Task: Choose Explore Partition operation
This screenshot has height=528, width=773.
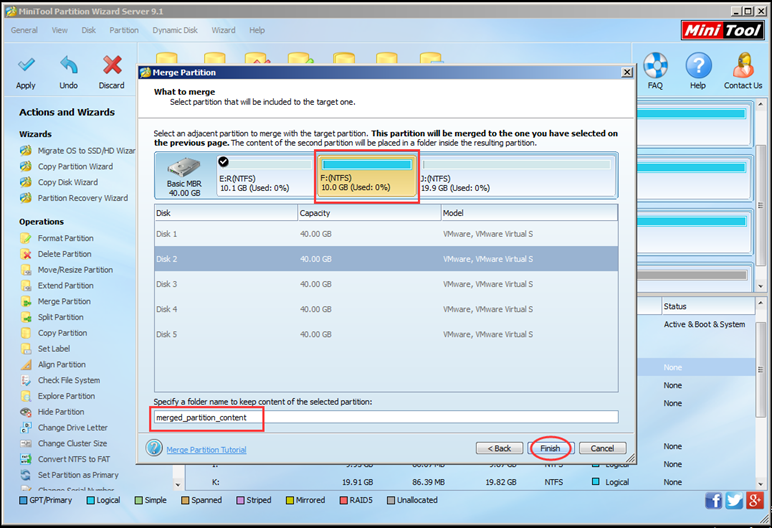Action: click(x=58, y=396)
